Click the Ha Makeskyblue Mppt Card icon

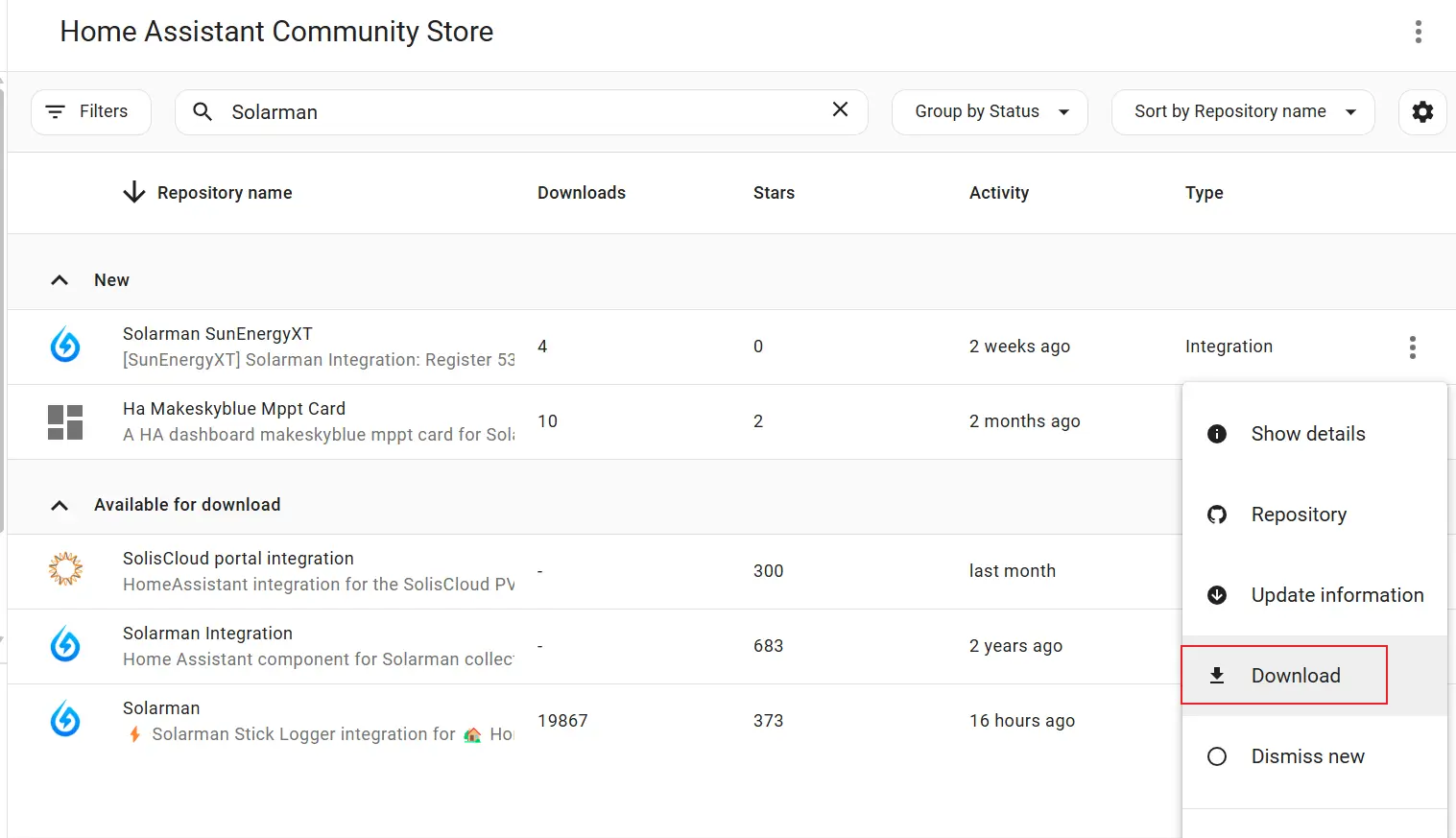pyautogui.click(x=65, y=421)
